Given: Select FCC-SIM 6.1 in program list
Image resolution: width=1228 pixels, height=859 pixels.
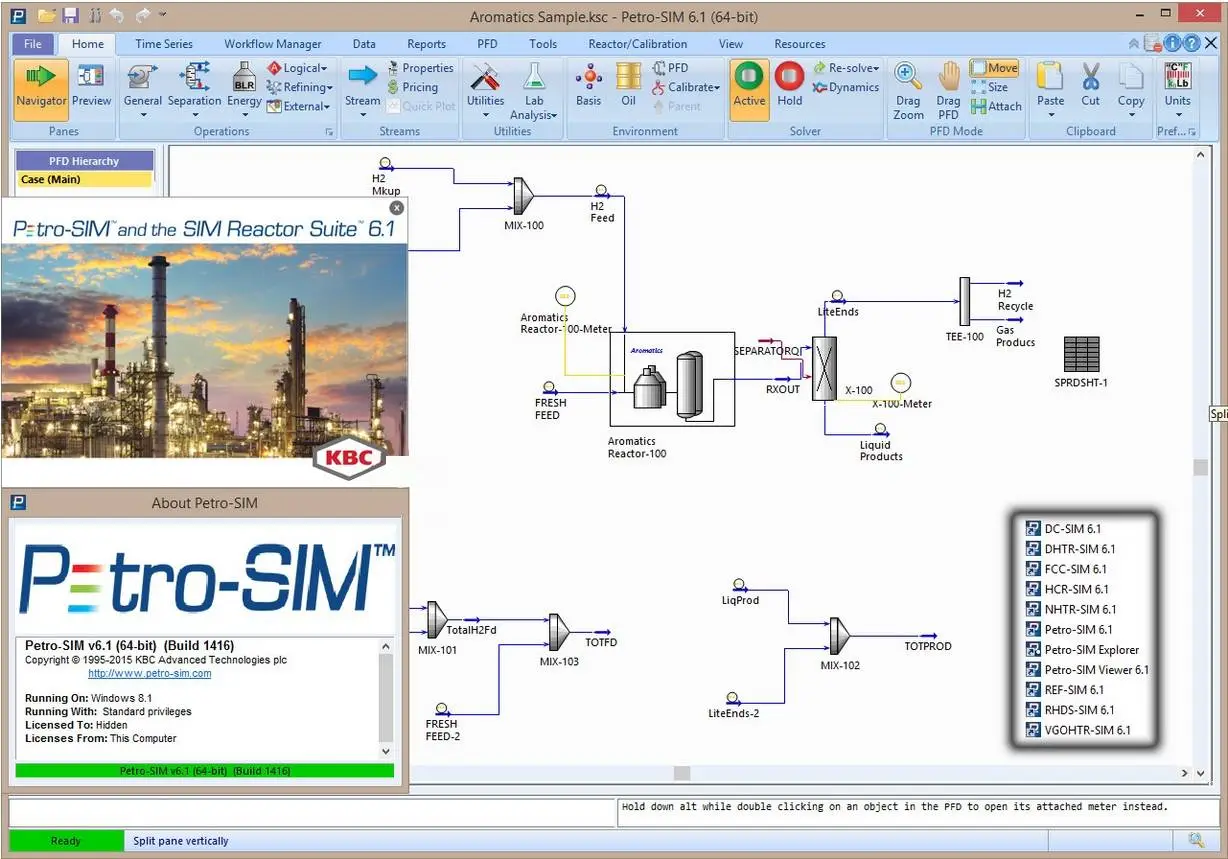Looking at the screenshot, I should tap(1066, 569).
